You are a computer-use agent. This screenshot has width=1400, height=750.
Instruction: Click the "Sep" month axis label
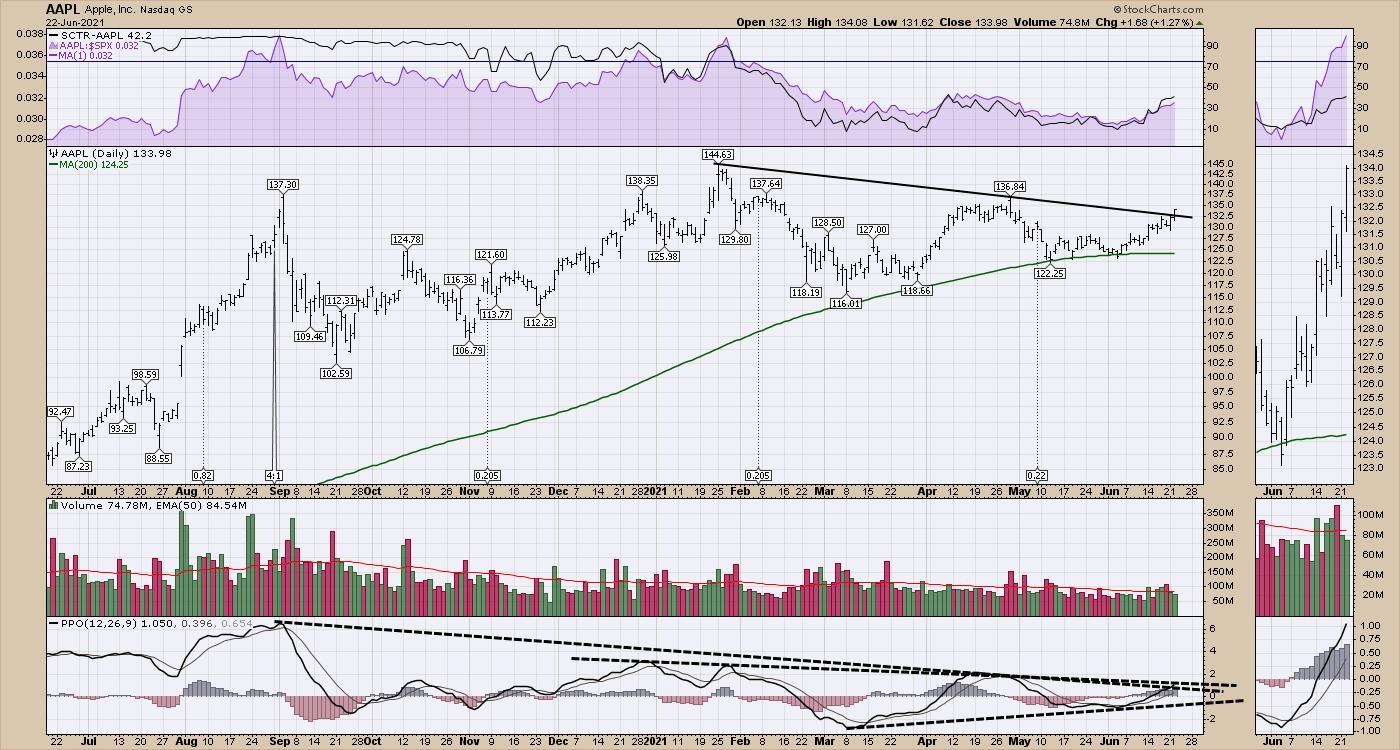(279, 492)
